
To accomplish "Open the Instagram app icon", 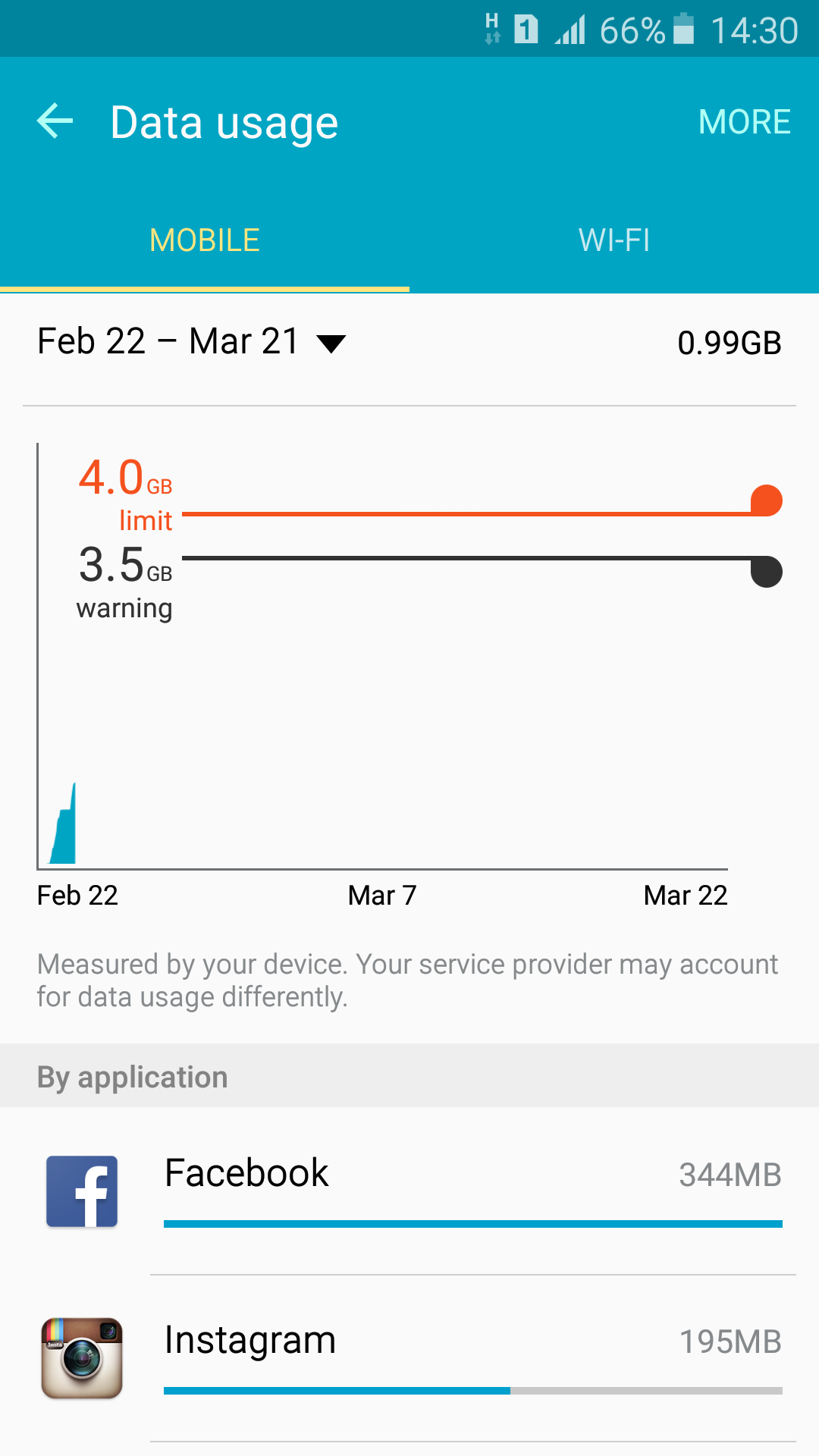I will [x=82, y=1358].
